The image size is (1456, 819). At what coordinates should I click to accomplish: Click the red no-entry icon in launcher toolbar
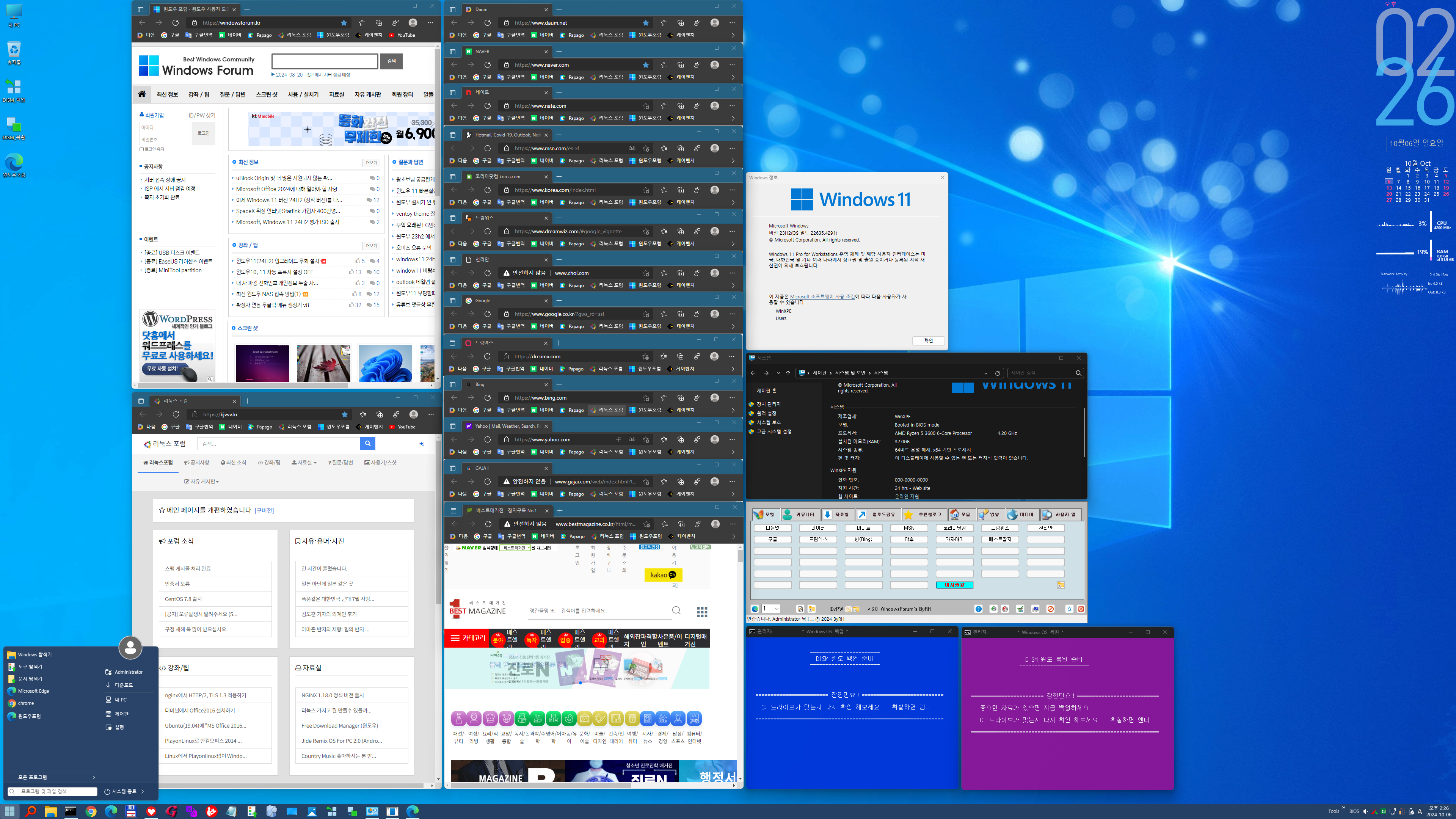tap(1050, 609)
